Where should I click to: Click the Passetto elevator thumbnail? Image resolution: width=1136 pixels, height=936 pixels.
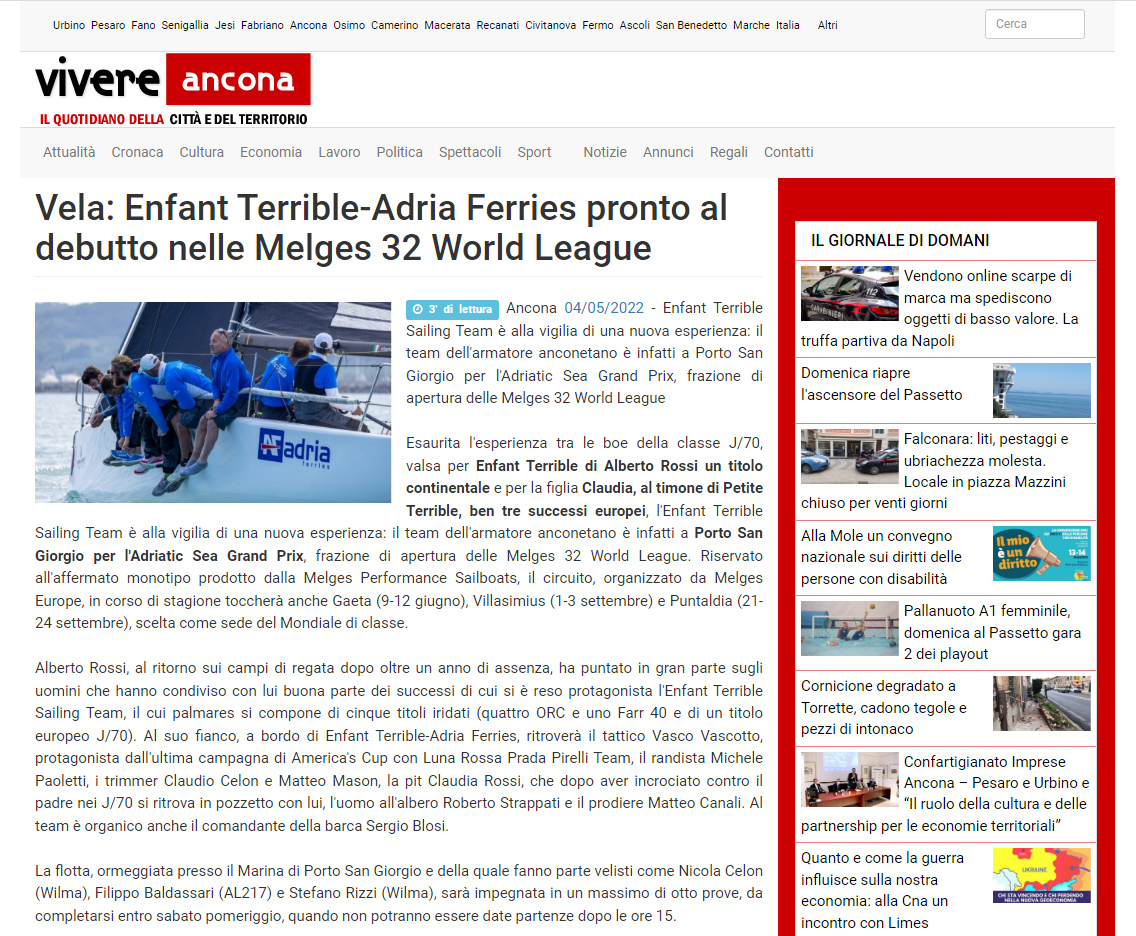1042,390
